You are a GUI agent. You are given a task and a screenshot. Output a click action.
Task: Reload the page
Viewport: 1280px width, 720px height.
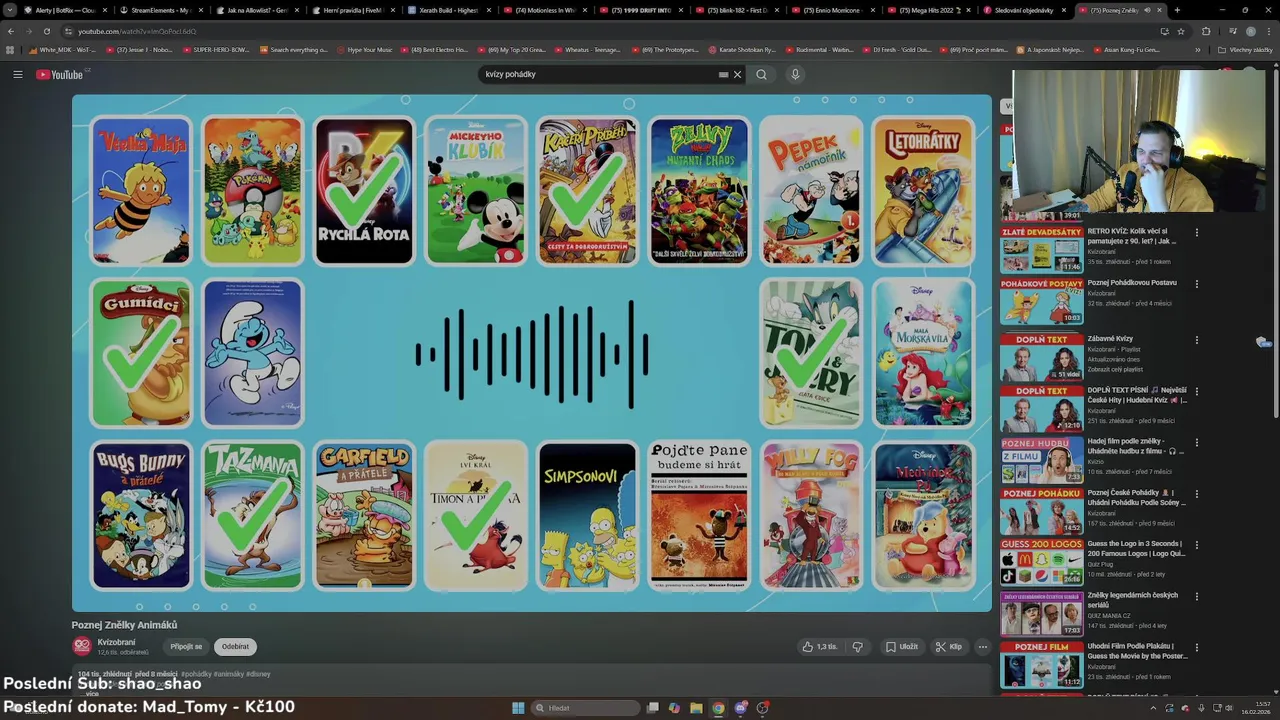(46, 31)
